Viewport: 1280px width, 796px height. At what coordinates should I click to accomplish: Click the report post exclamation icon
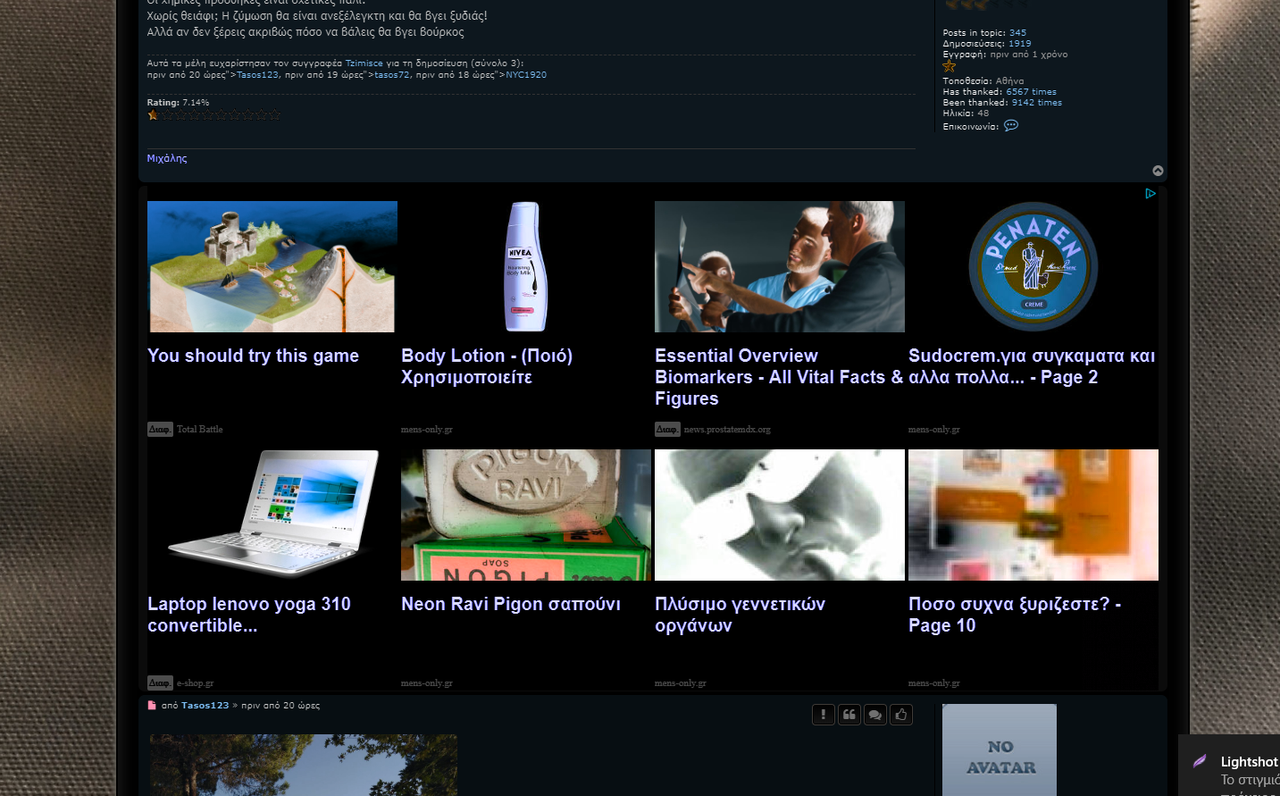pos(823,715)
